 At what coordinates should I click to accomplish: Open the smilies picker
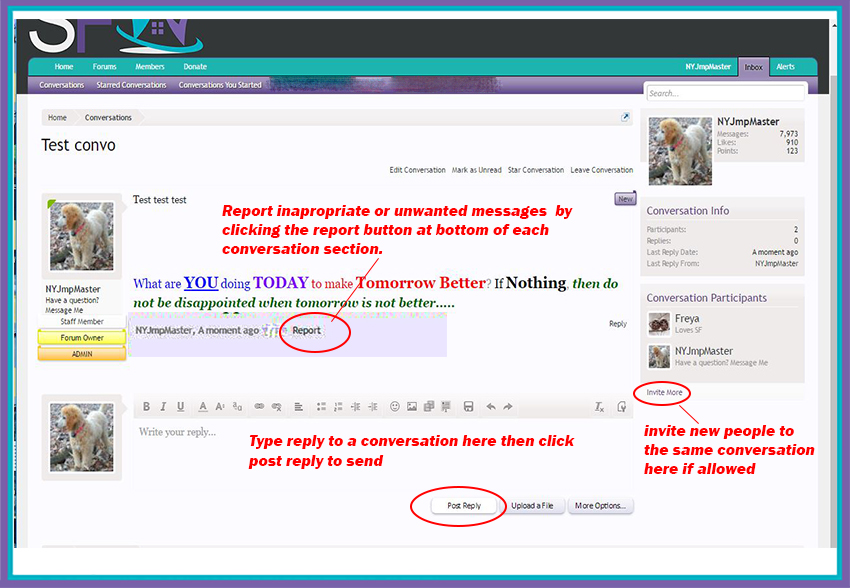click(395, 407)
